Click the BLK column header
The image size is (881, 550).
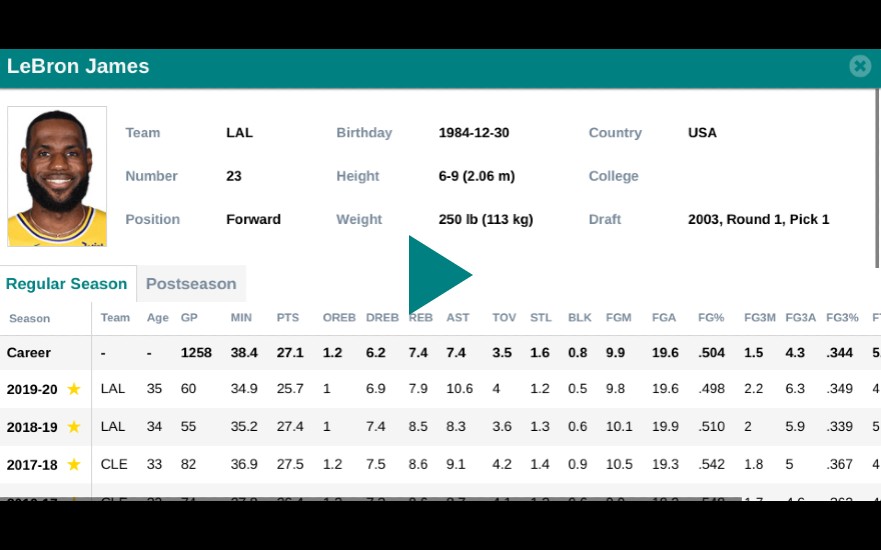pos(579,317)
